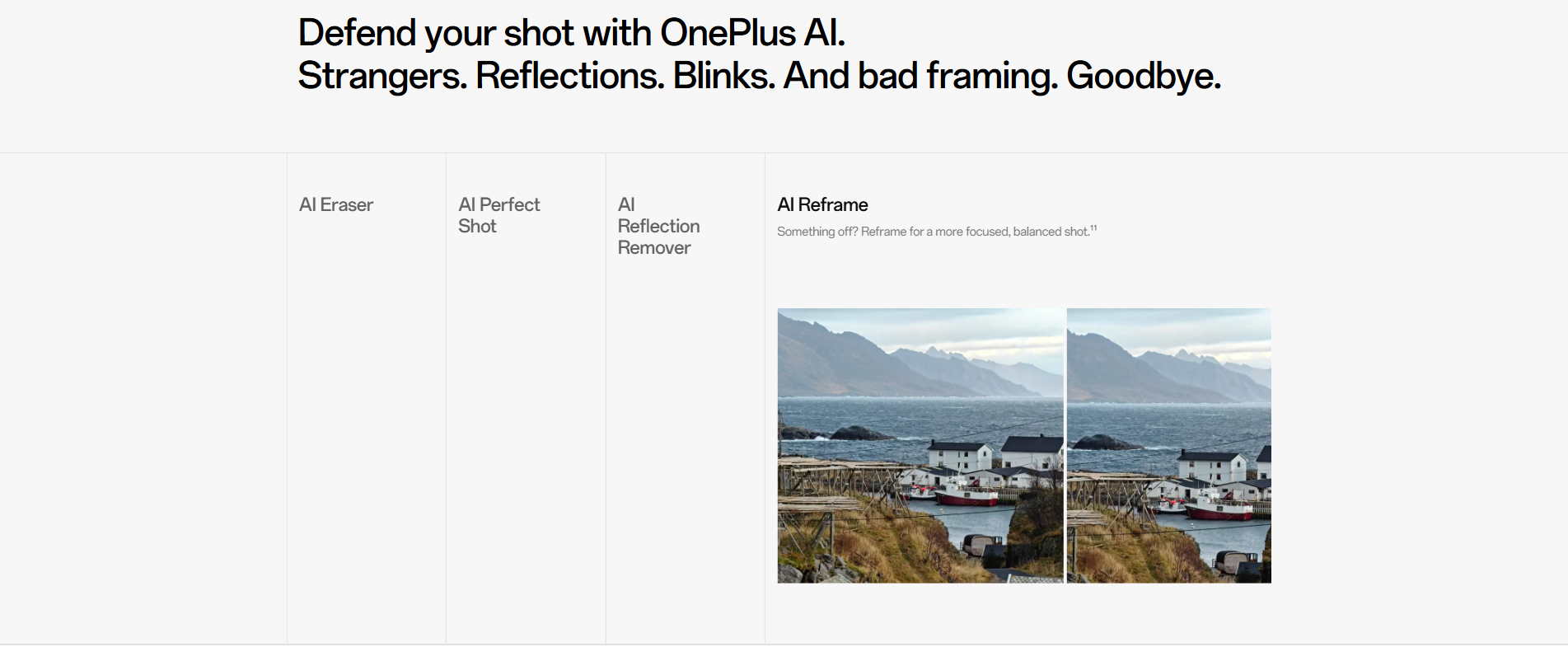Image resolution: width=1568 pixels, height=647 pixels.
Task: Switch to the AI Eraser tab
Action: [x=336, y=205]
